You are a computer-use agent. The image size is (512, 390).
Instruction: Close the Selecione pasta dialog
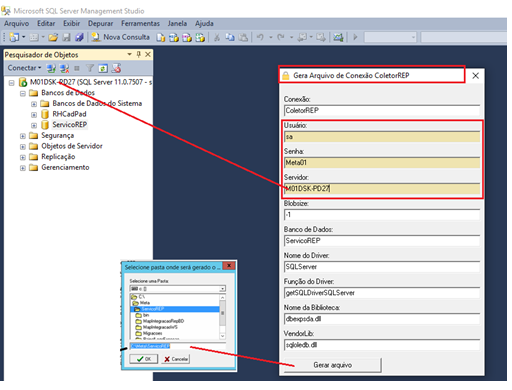point(229,266)
